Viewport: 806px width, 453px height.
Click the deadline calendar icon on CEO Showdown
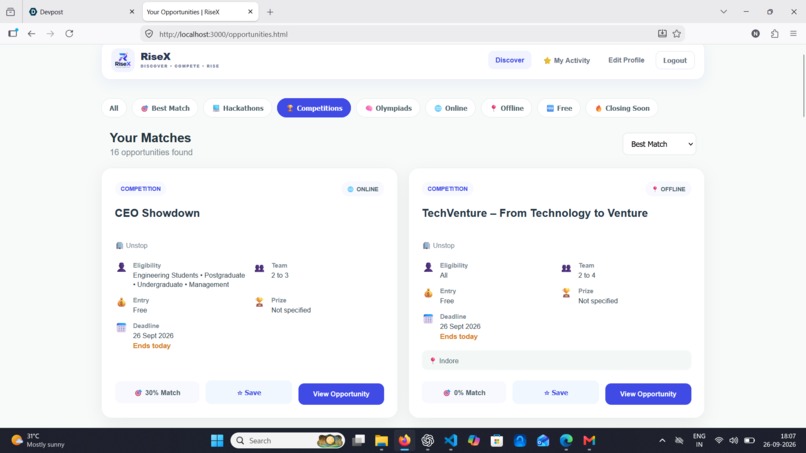point(121,328)
